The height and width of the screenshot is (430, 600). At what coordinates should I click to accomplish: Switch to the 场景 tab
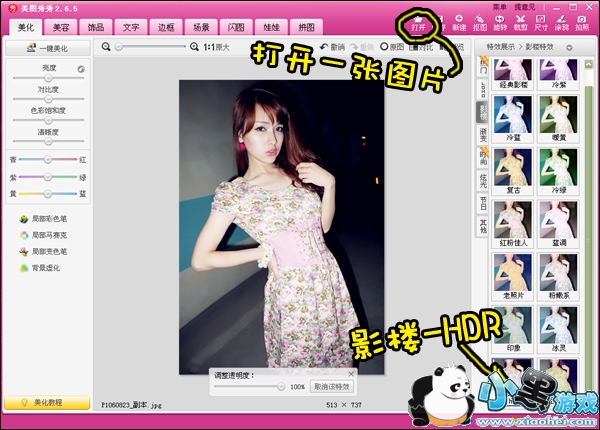pos(201,27)
